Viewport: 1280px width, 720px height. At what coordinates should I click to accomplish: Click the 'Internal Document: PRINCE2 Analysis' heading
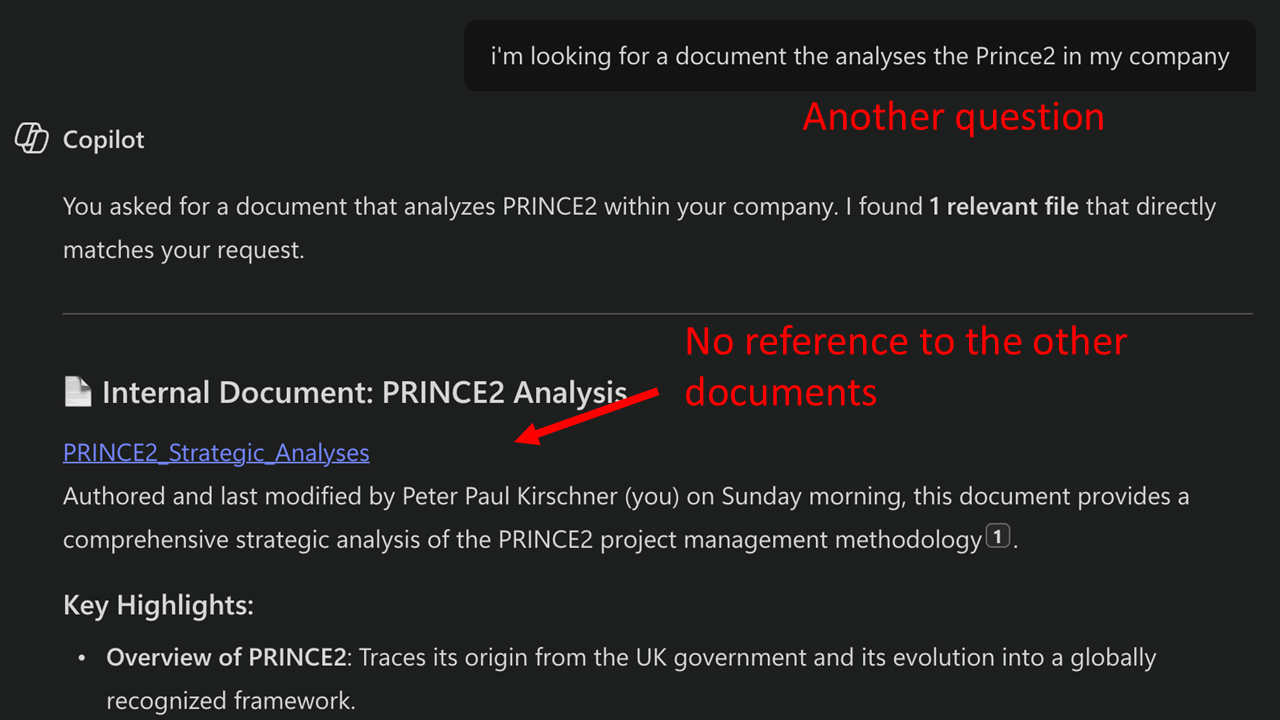pos(365,392)
